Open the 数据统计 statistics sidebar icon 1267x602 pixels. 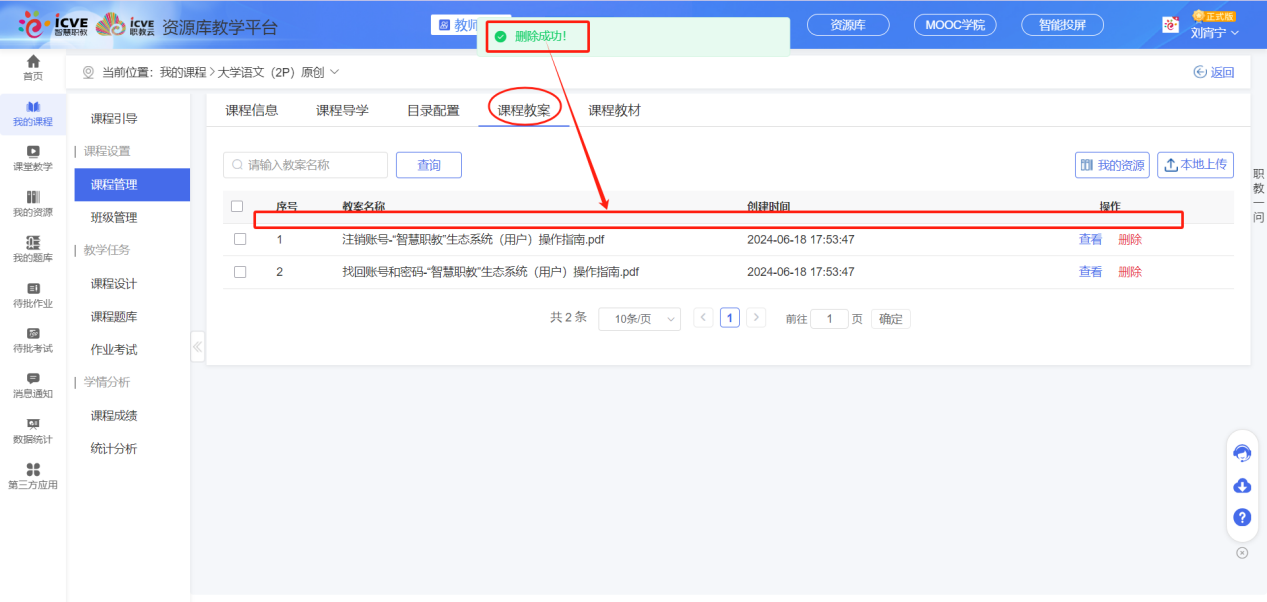pyautogui.click(x=32, y=428)
